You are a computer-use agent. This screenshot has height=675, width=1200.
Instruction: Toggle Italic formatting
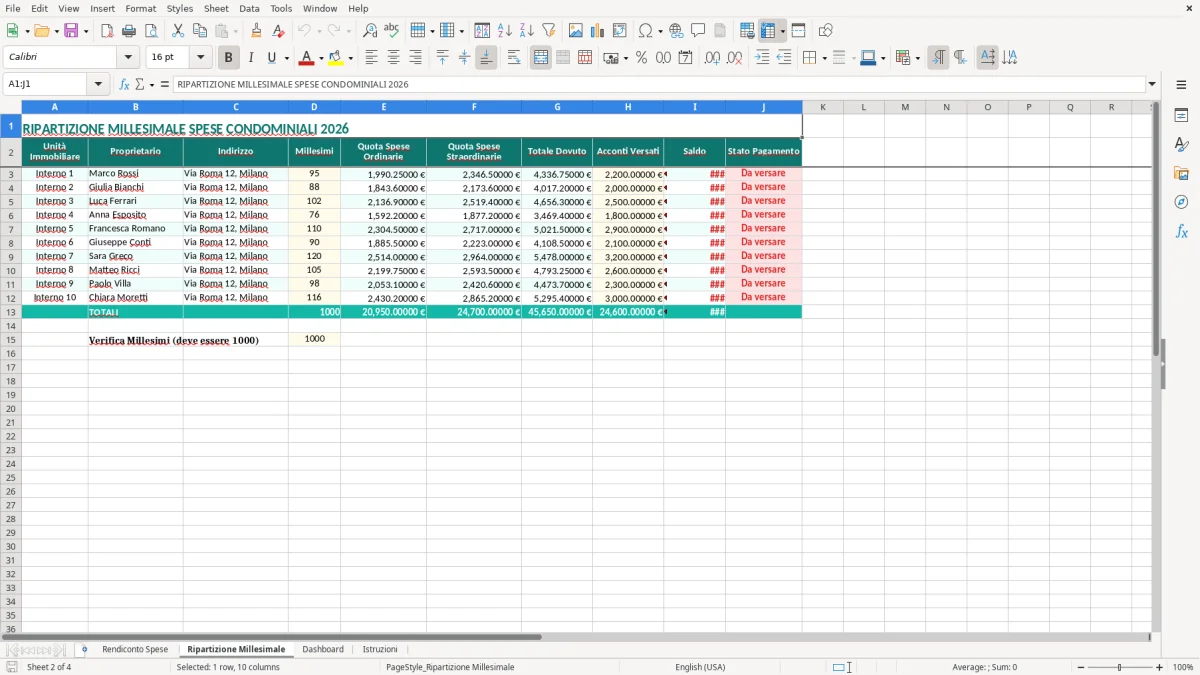pyautogui.click(x=250, y=57)
